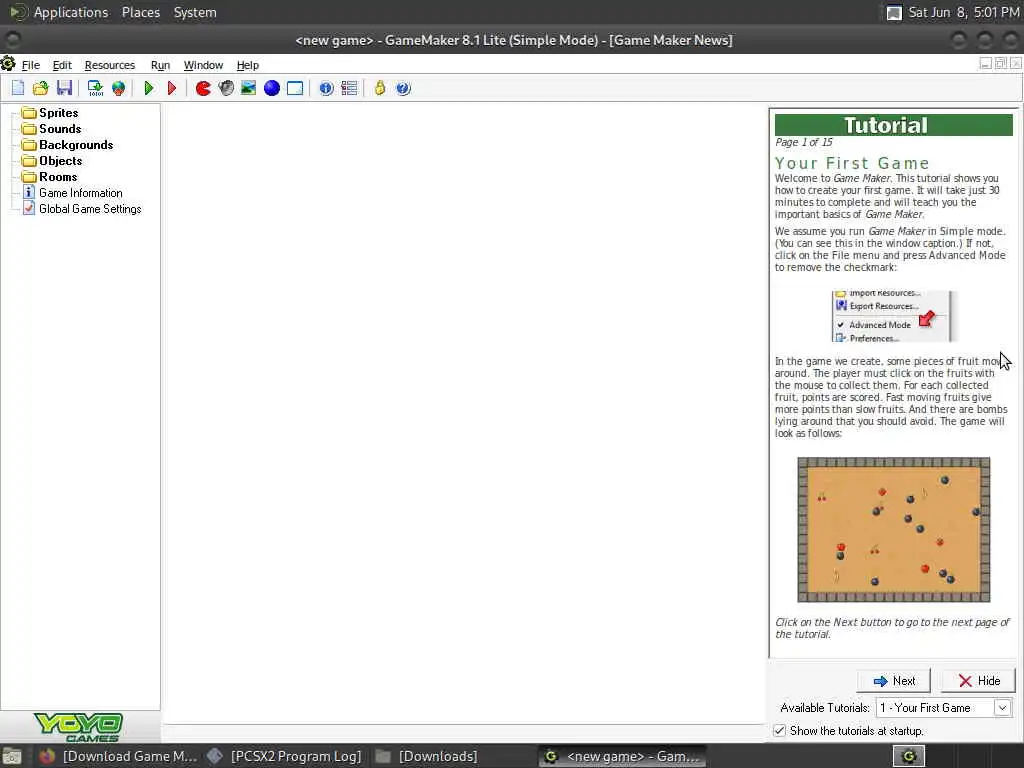This screenshot has width=1024, height=768.
Task: Click the YoYo Games logo
Action: click(79, 727)
